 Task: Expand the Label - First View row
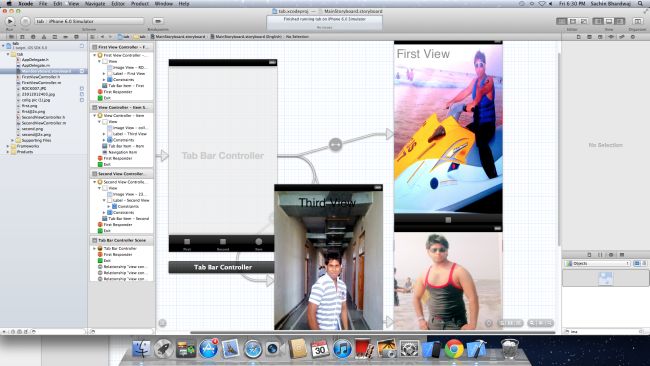pyautogui.click(x=104, y=73)
